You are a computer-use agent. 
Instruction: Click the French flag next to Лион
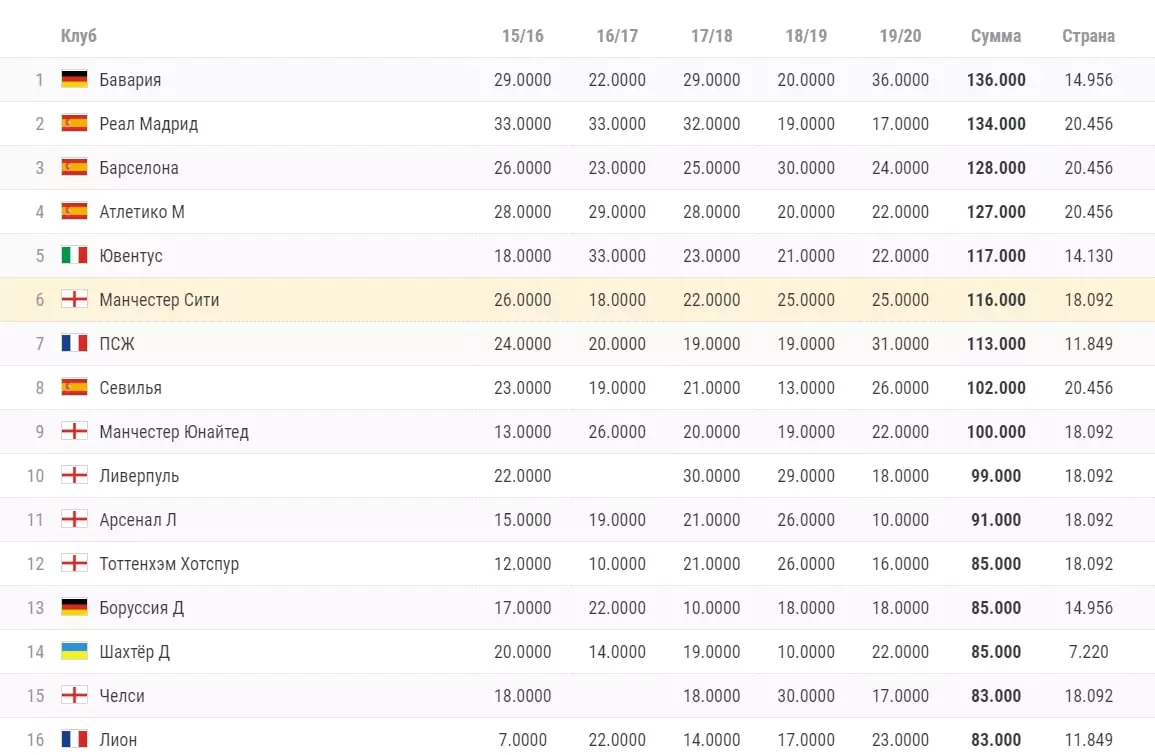[x=74, y=739]
